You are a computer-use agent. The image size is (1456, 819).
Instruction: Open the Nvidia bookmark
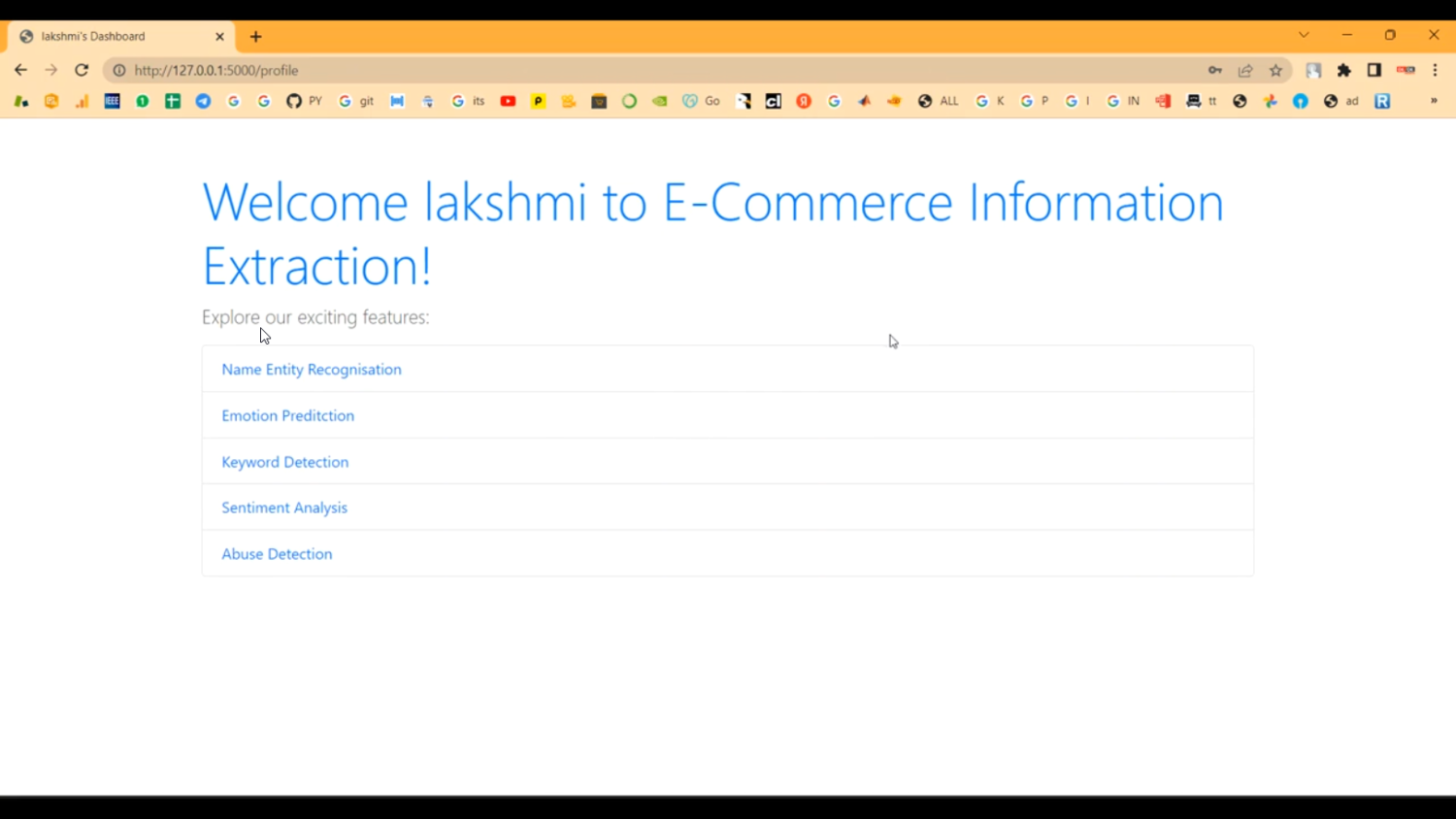tap(660, 101)
